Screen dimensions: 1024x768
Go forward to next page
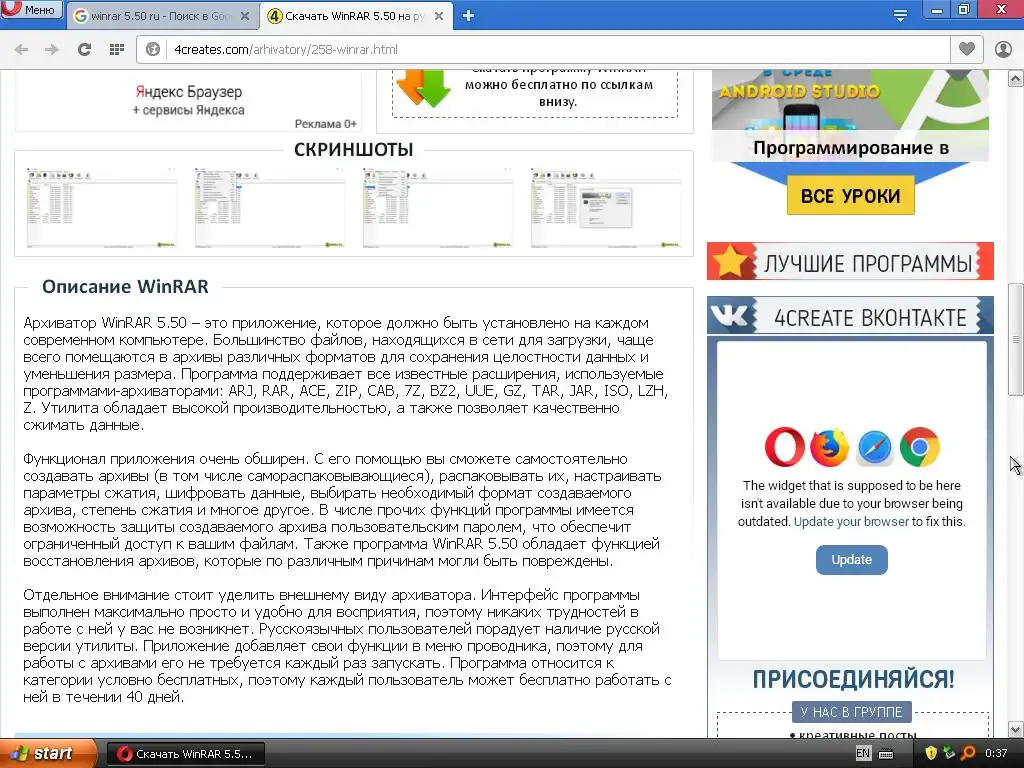pyautogui.click(x=52, y=50)
